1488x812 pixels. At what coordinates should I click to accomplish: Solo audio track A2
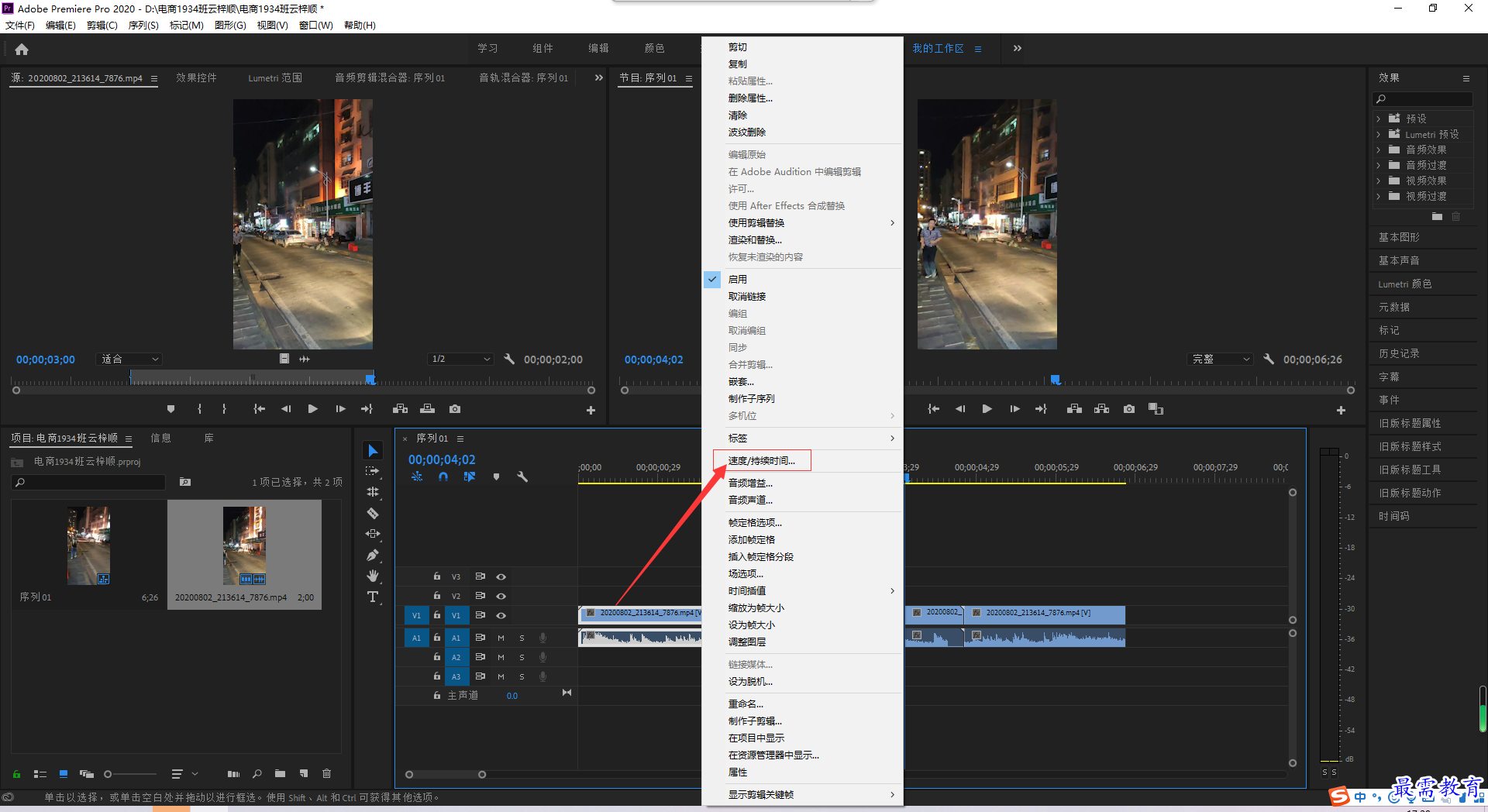[522, 657]
